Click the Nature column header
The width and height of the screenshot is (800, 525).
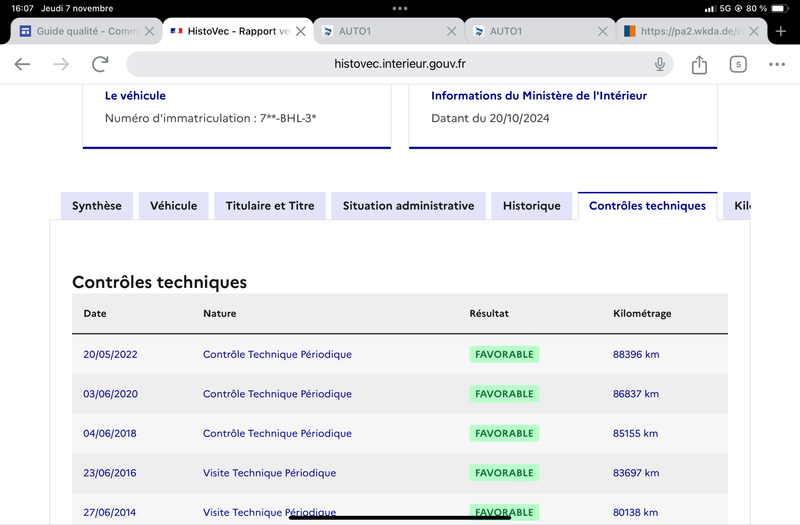219,313
